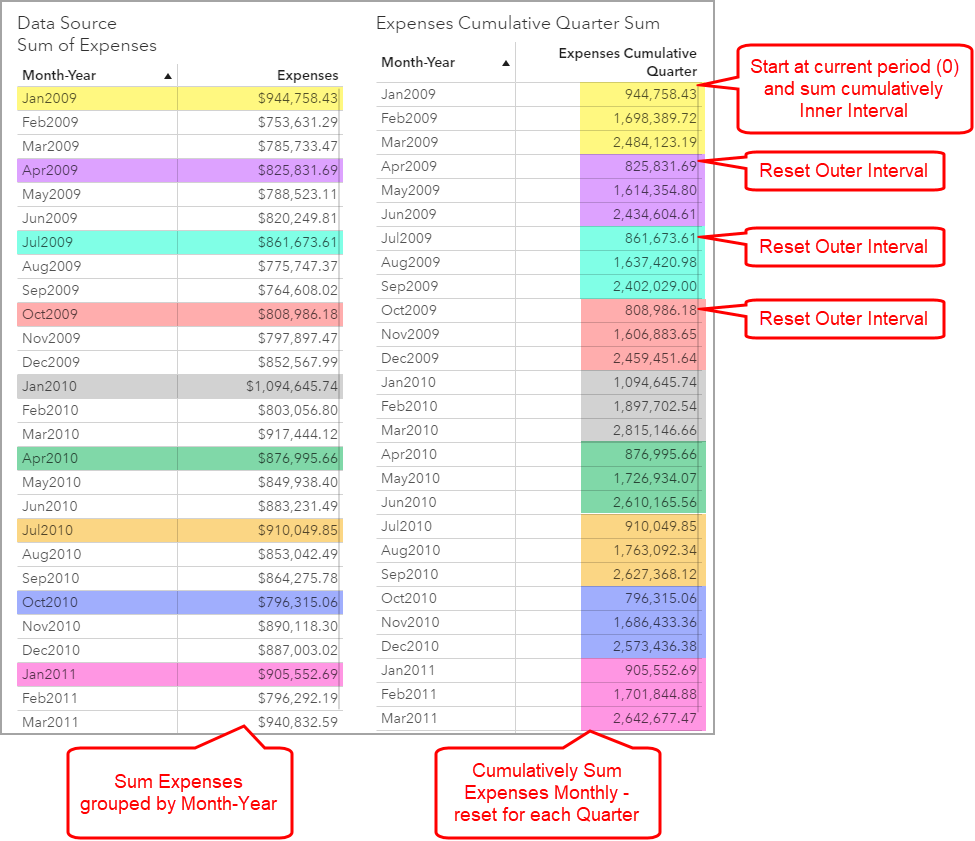
Task: Select the gray $1,094,645.74 expense cell
Action: pos(260,387)
